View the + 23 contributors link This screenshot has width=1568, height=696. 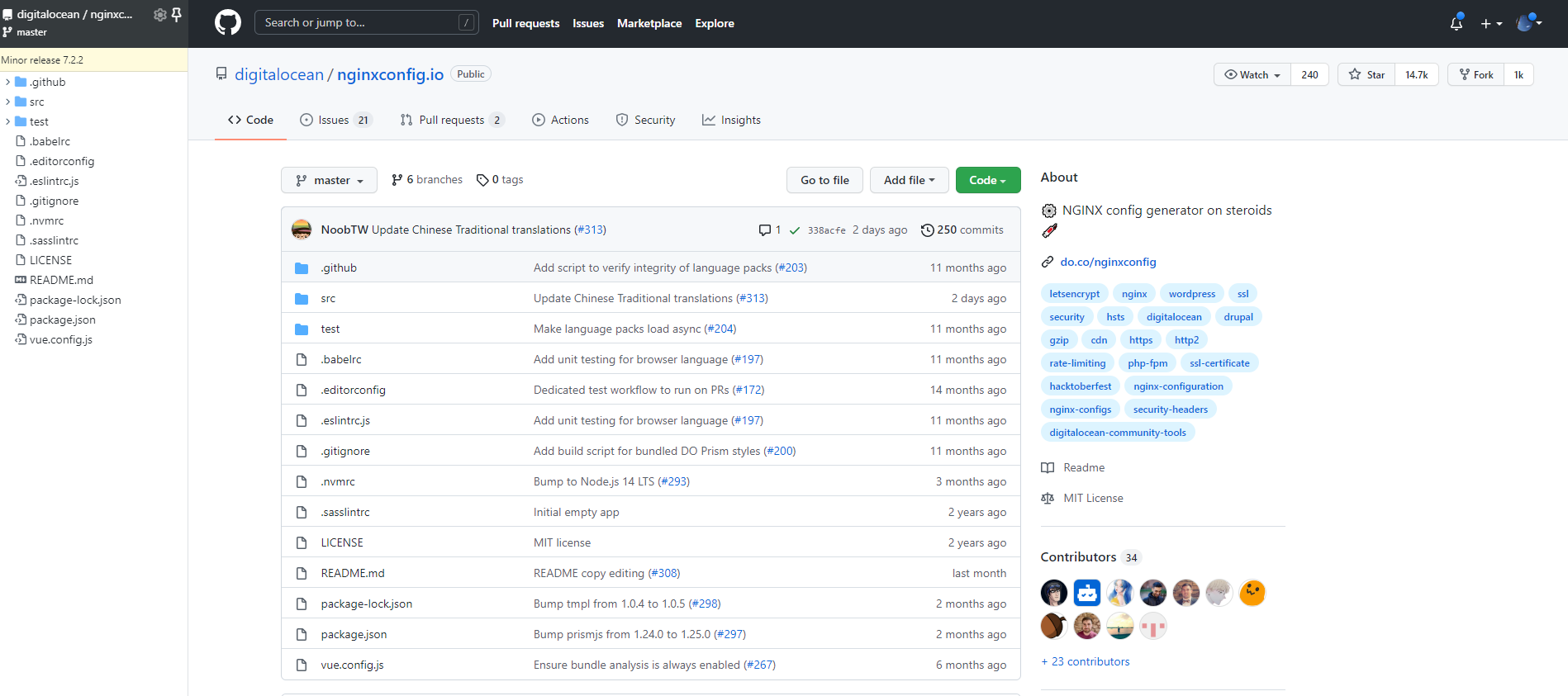click(x=1086, y=661)
